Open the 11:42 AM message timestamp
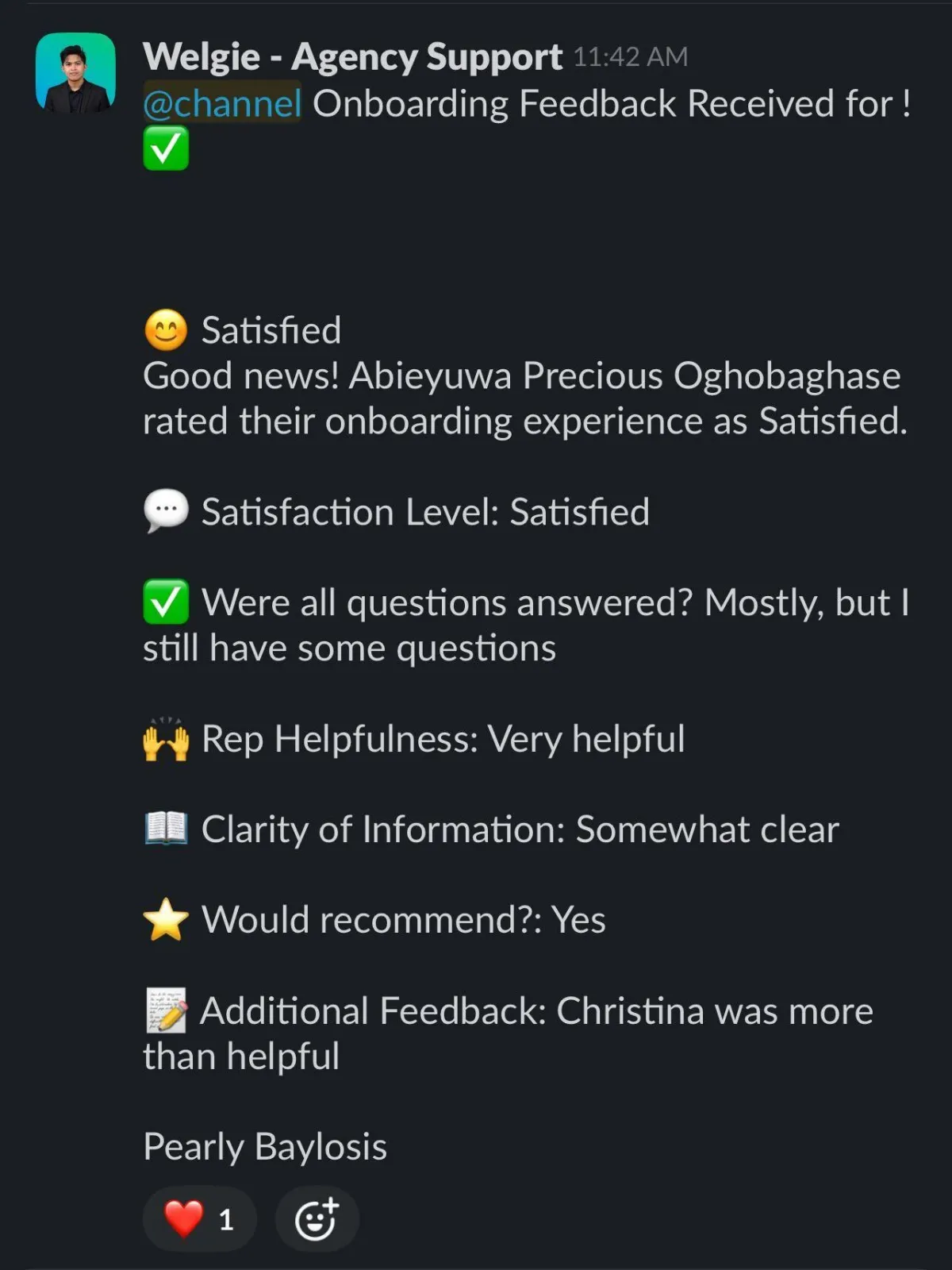 pyautogui.click(x=631, y=57)
